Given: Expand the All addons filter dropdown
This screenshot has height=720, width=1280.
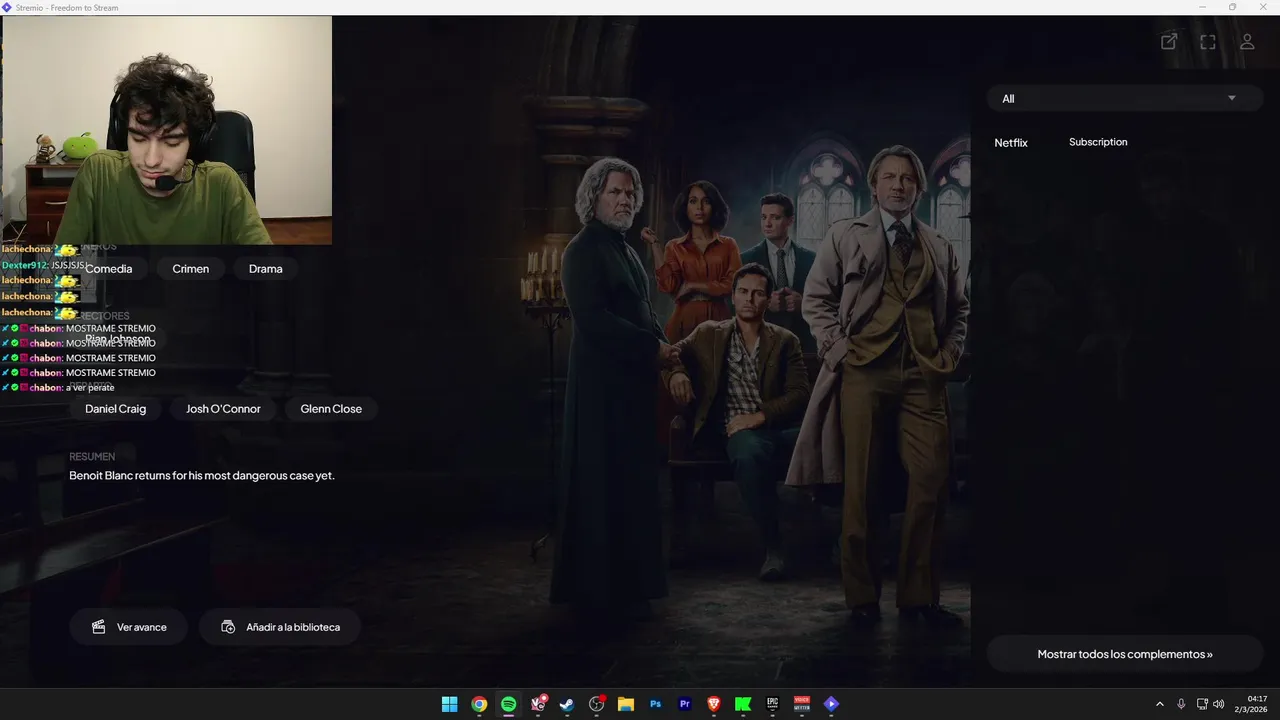Looking at the screenshot, I should [x=1125, y=98].
